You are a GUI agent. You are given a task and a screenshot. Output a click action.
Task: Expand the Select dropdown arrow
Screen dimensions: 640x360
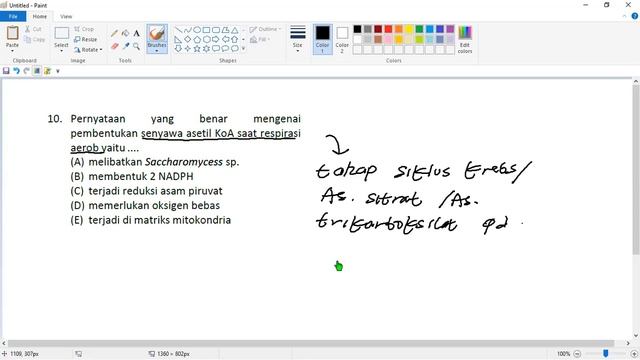pos(62,51)
